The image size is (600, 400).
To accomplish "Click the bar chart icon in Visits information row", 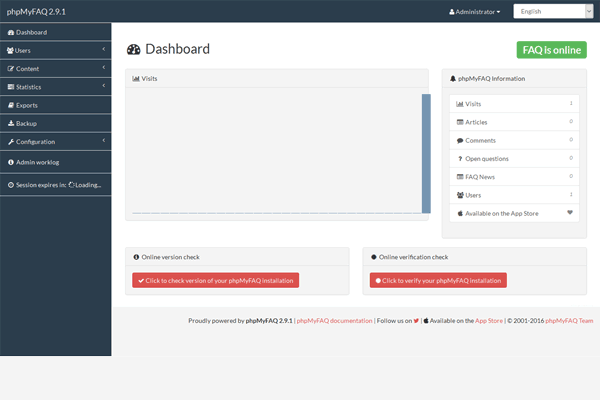I will [x=460, y=104].
